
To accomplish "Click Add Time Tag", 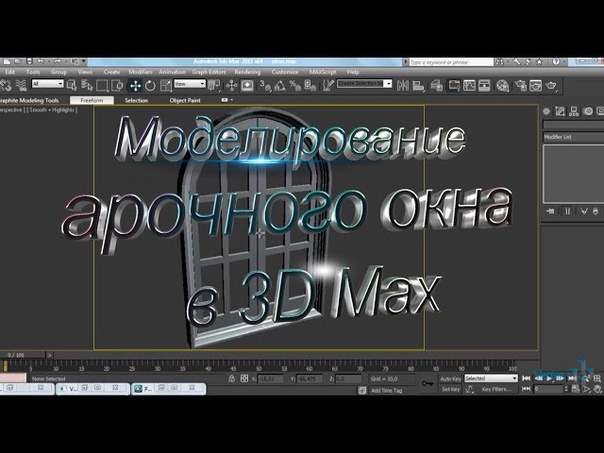I will pyautogui.click(x=386, y=390).
